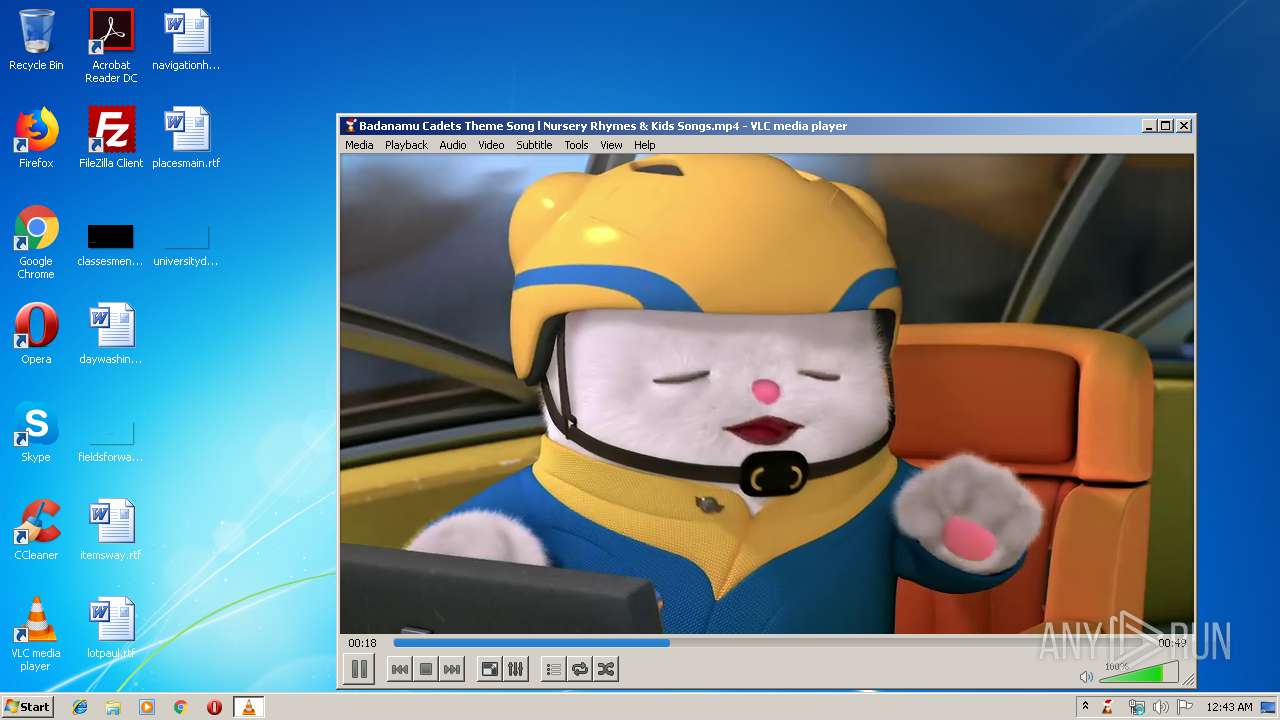Viewport: 1280px width, 720px height.
Task: Launch Opera from the taskbar
Action: 214,707
